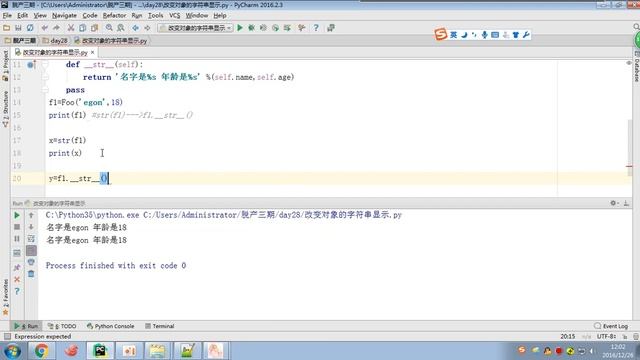The width and height of the screenshot is (640, 360).
Task: Open the VCS menu
Action: 174,16
